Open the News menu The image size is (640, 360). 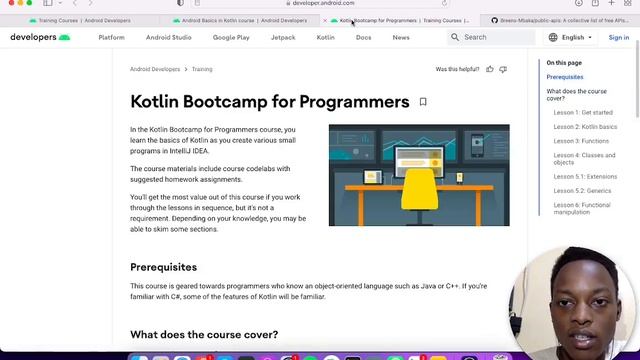401,37
